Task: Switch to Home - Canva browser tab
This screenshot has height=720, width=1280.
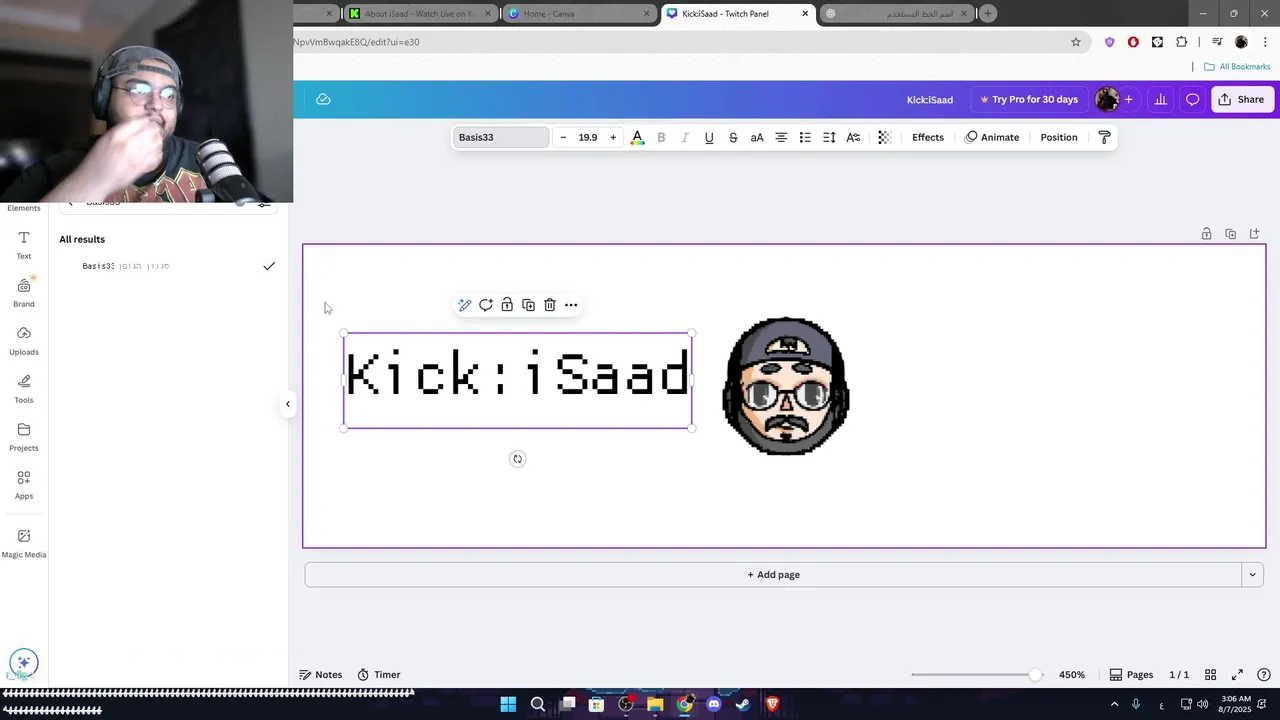Action: pos(580,14)
